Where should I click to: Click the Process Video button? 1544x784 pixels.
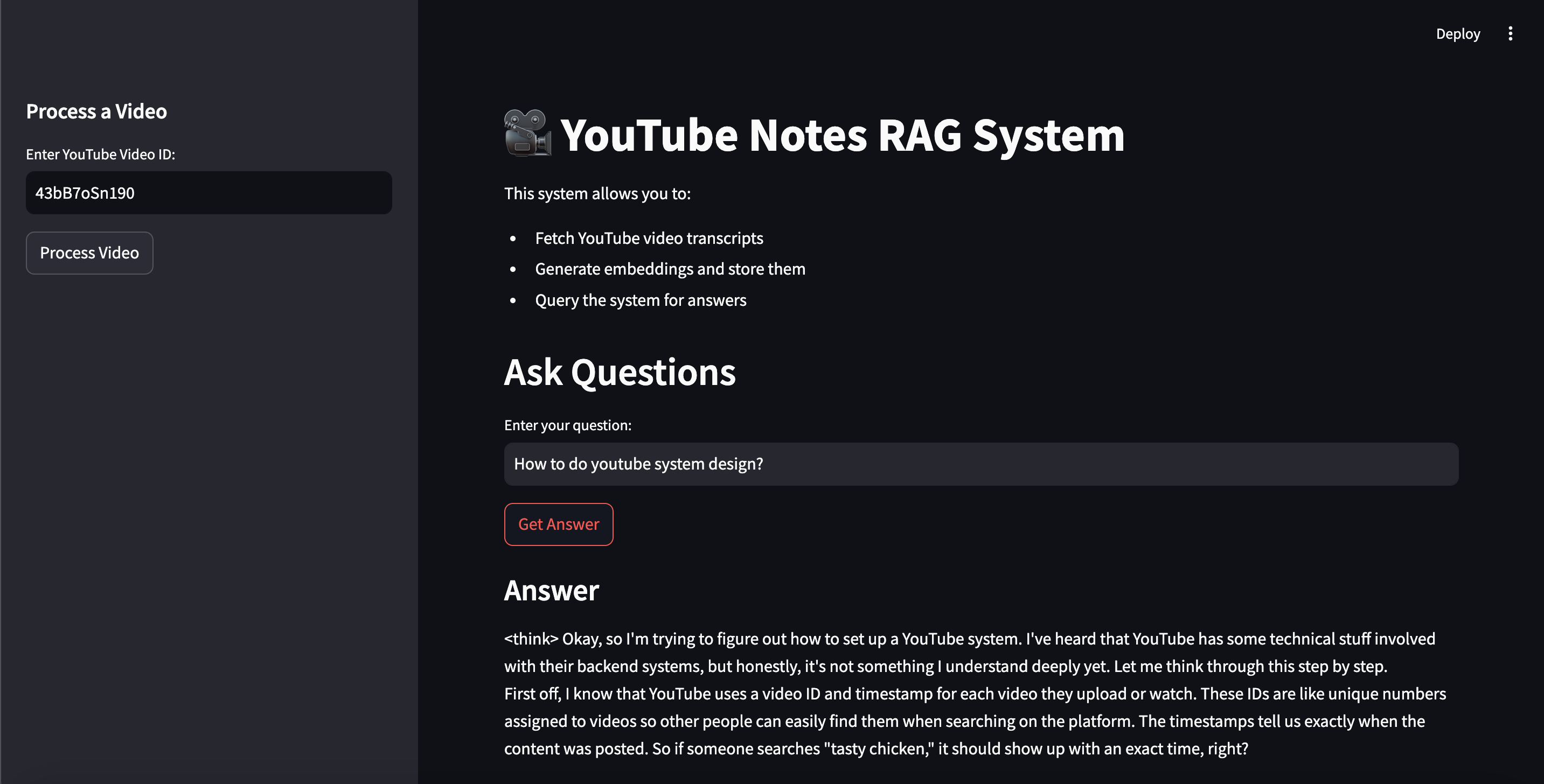point(89,253)
